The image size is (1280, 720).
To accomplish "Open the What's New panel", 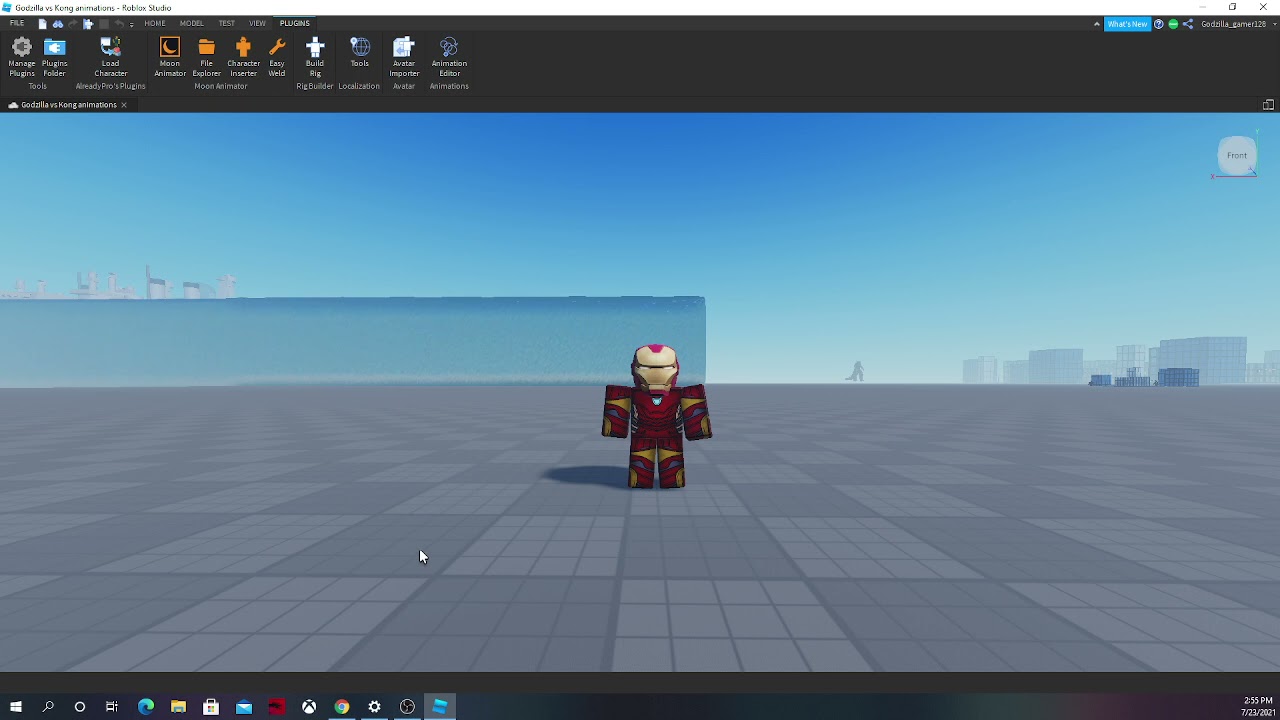I will coord(1128,24).
